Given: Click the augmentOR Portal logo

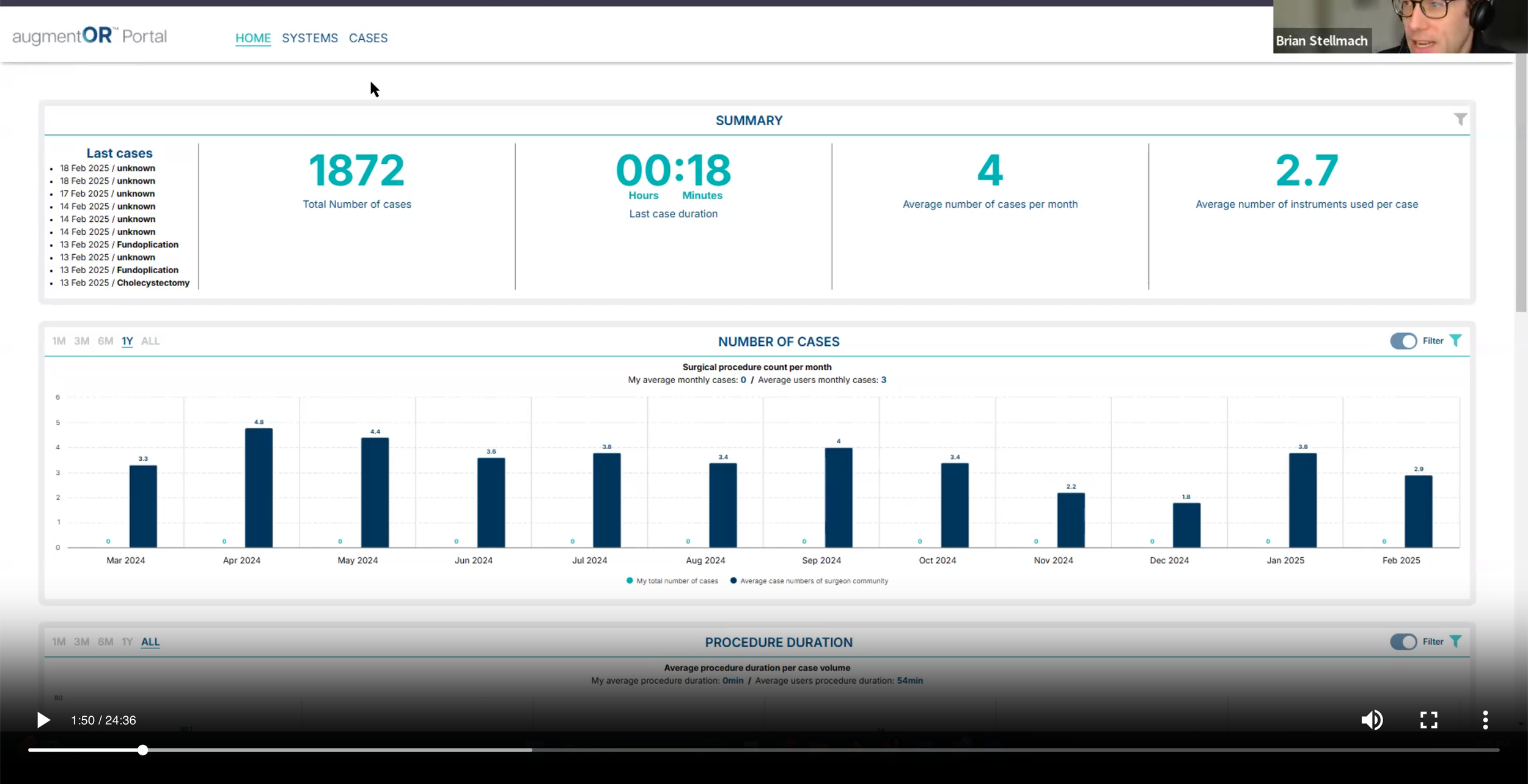Looking at the screenshot, I should pyautogui.click(x=89, y=37).
